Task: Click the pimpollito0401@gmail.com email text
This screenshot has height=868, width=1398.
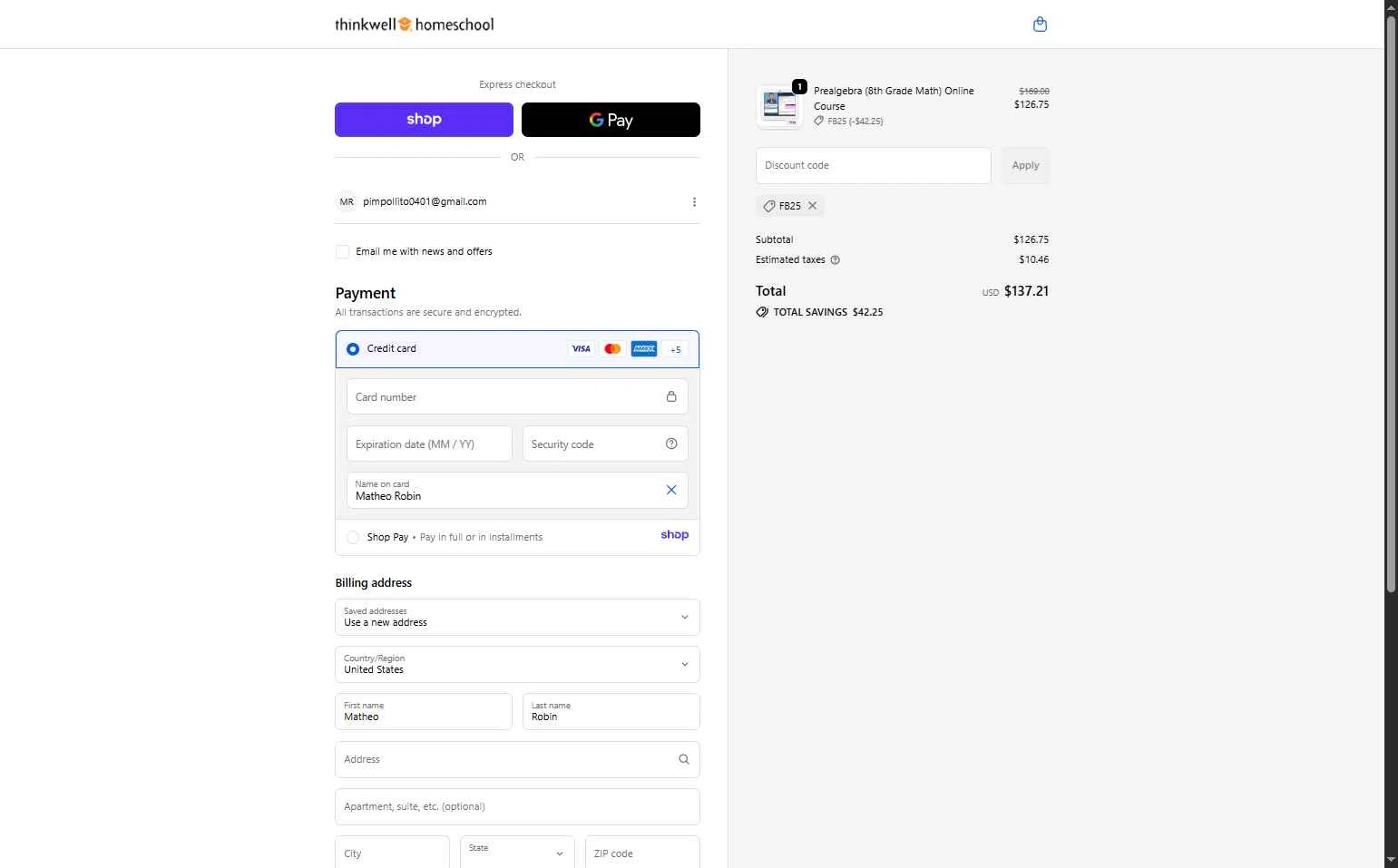Action: 425,201
